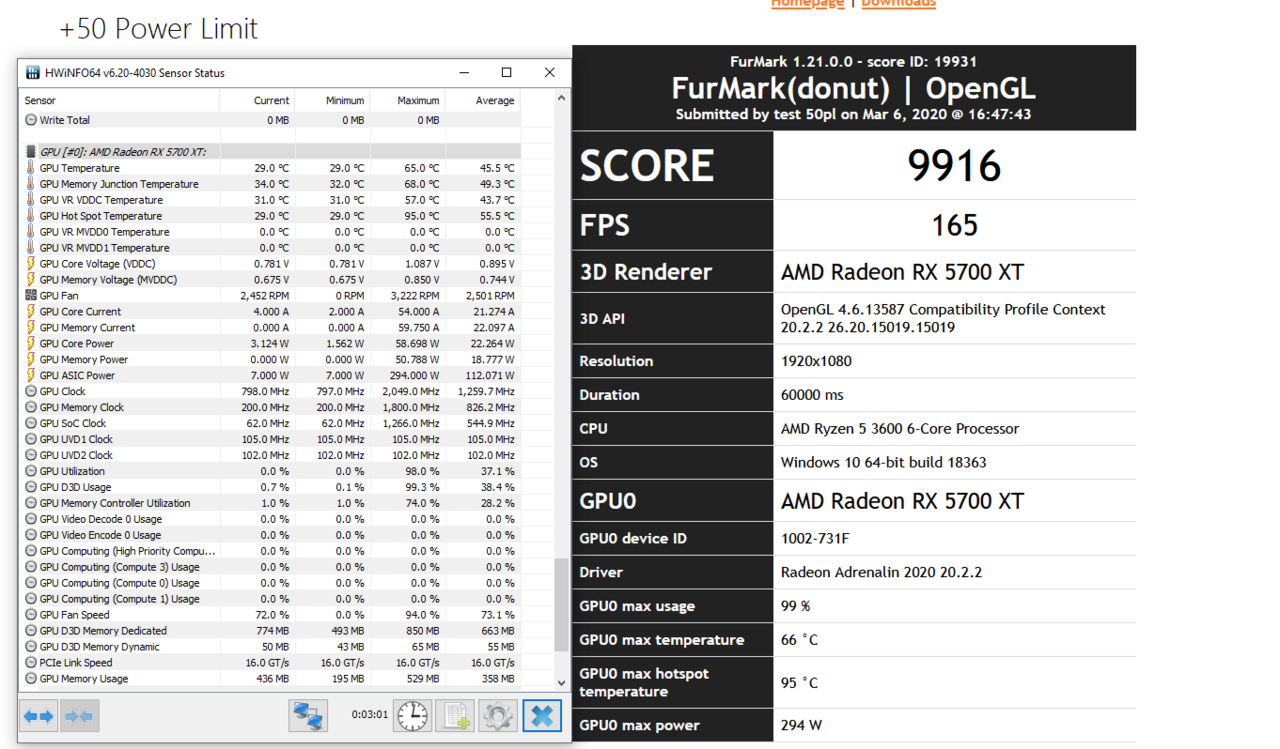Select GPU D3D Memory Dedicated row label
The image size is (1280, 749).
click(103, 631)
